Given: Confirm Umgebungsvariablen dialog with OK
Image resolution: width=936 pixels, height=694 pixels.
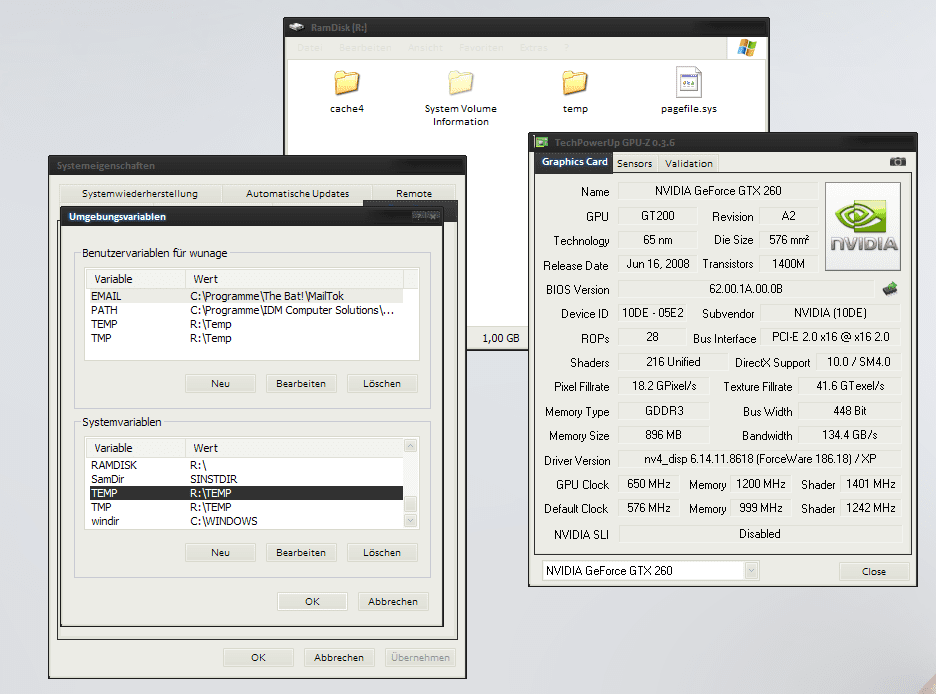Looking at the screenshot, I should [x=312, y=602].
